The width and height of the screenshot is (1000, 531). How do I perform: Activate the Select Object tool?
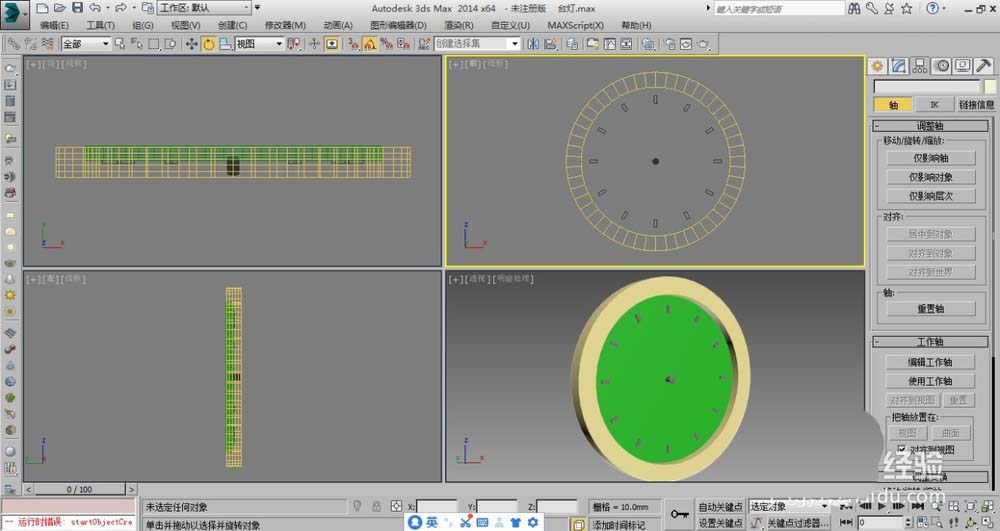[x=120, y=43]
